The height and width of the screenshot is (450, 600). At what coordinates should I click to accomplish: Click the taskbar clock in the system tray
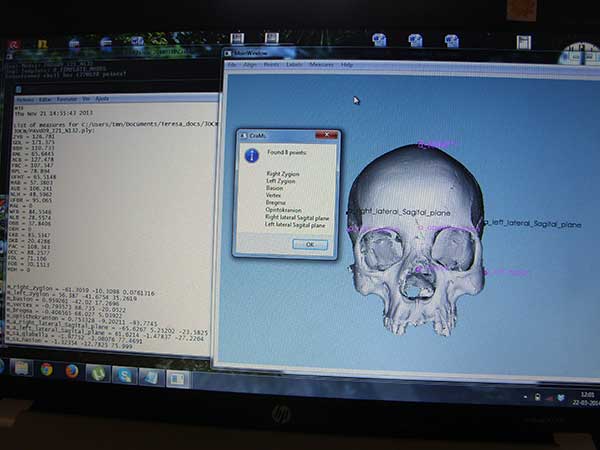pos(586,397)
